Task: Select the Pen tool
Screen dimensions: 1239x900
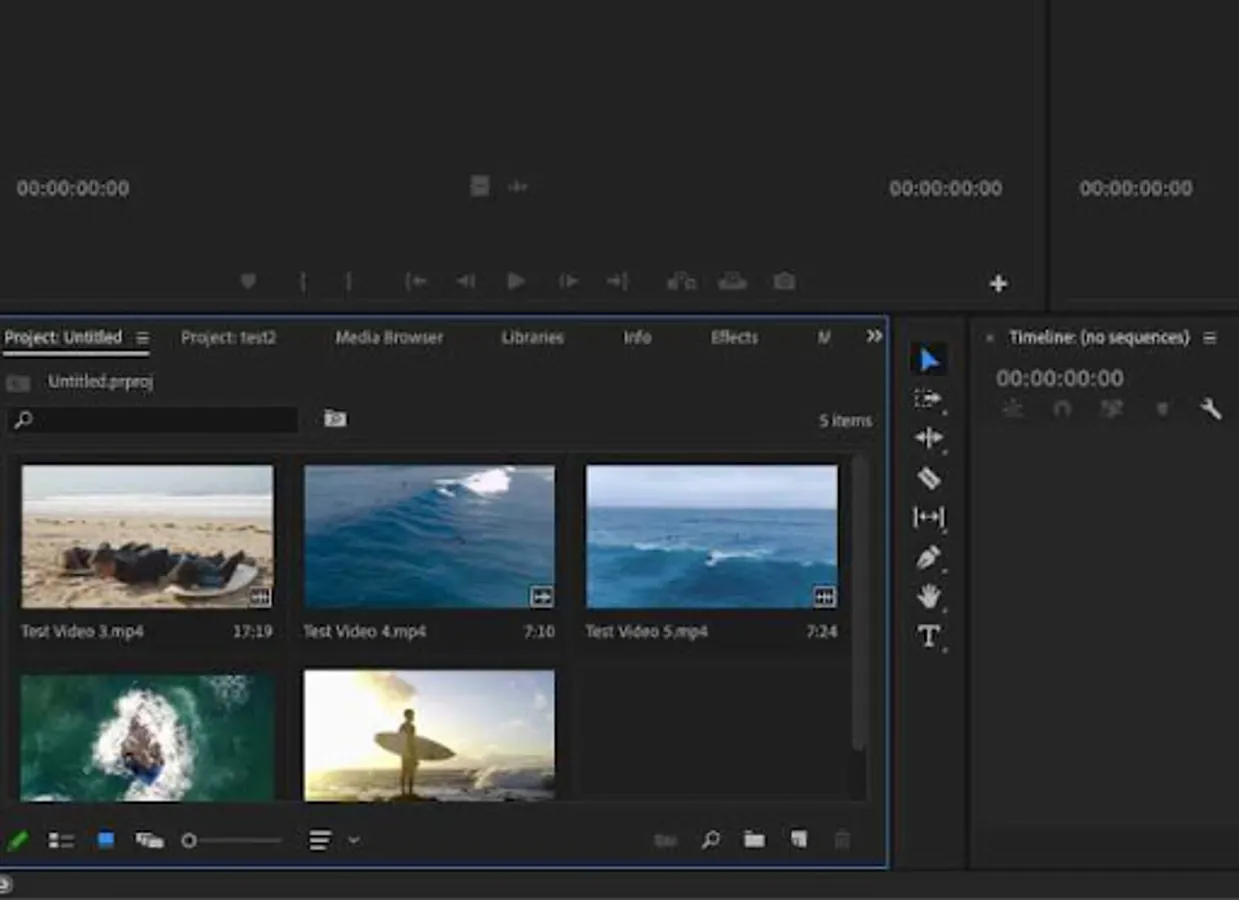Action: (x=928, y=557)
